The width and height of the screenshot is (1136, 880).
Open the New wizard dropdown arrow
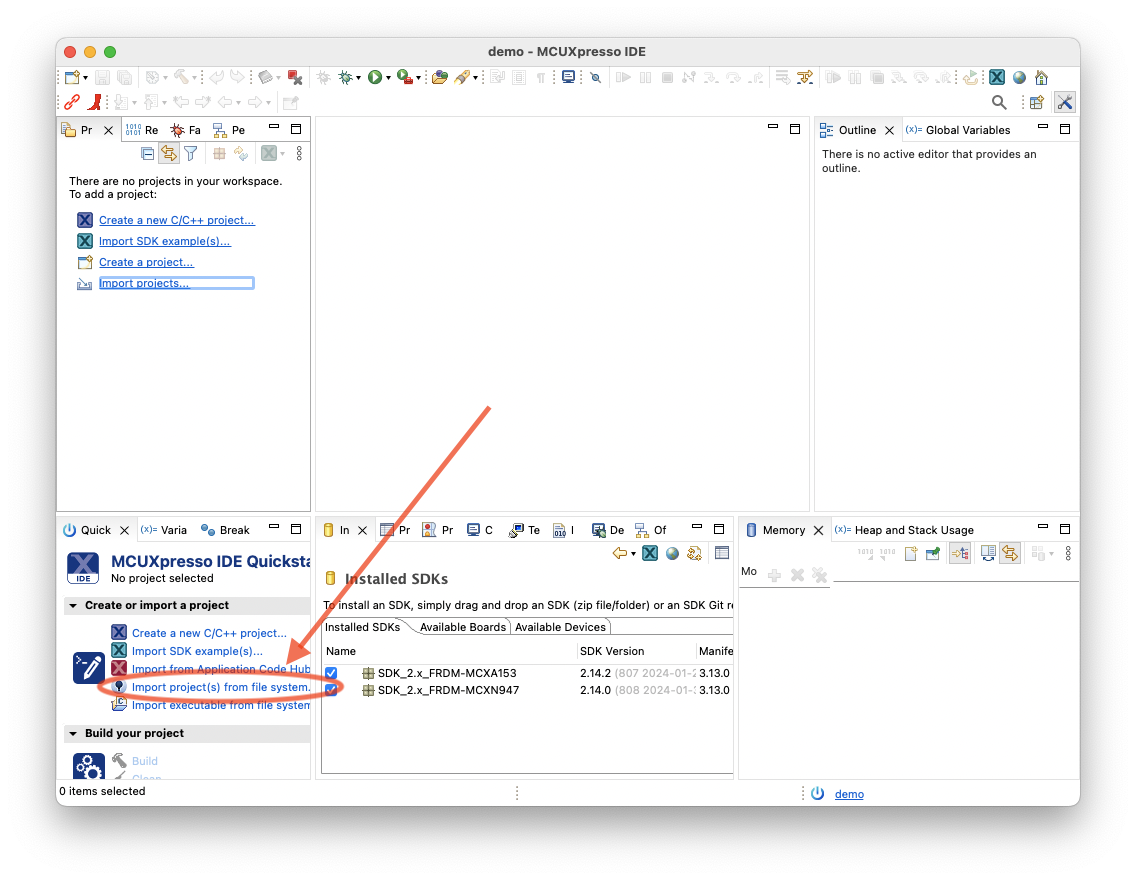[85, 78]
